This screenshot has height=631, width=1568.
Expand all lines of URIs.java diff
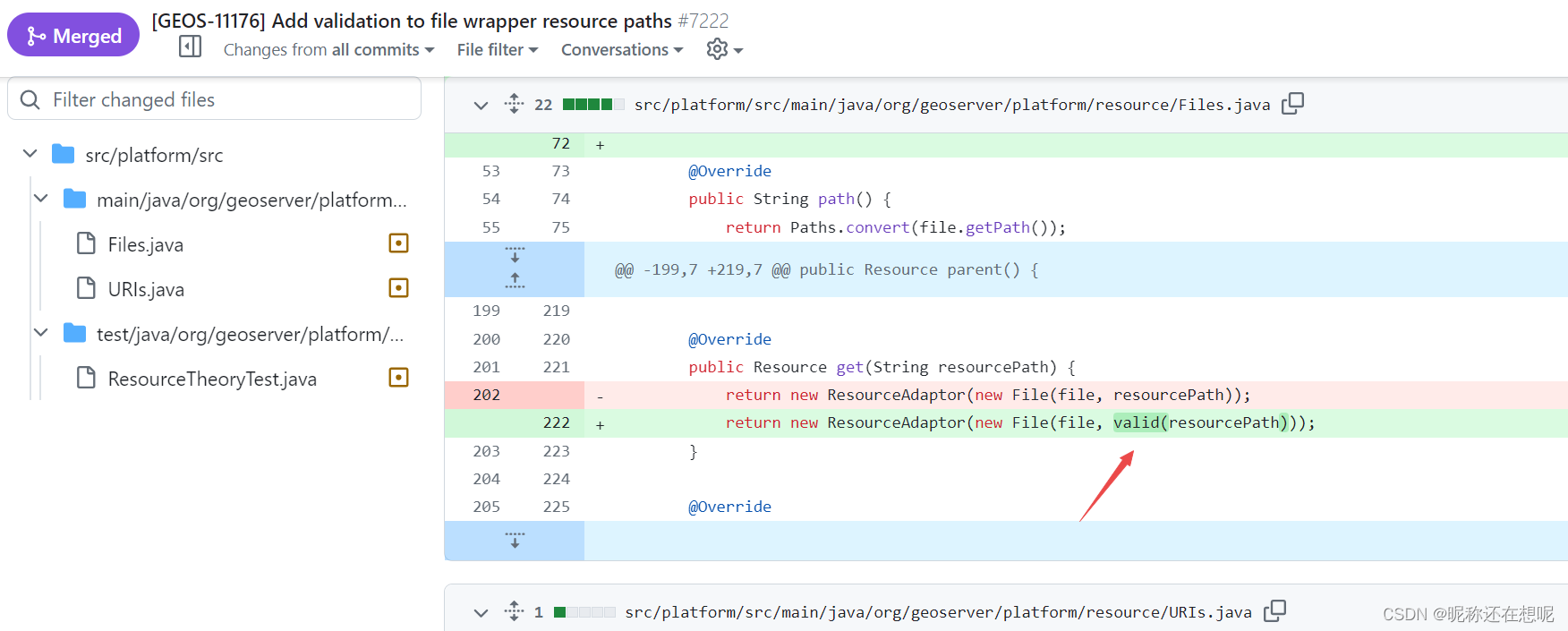pyautogui.click(x=514, y=611)
